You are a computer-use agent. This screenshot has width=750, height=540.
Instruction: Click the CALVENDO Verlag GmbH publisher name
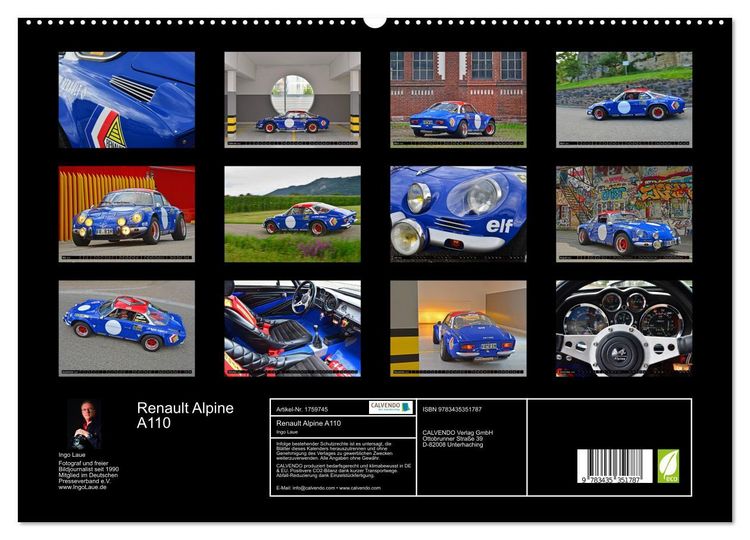[458, 432]
